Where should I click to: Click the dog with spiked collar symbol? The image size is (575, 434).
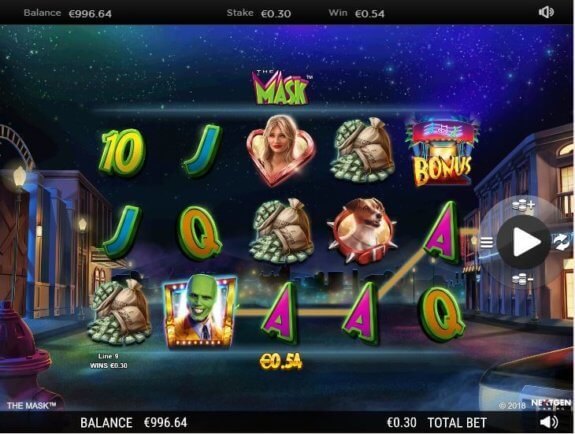pos(362,231)
